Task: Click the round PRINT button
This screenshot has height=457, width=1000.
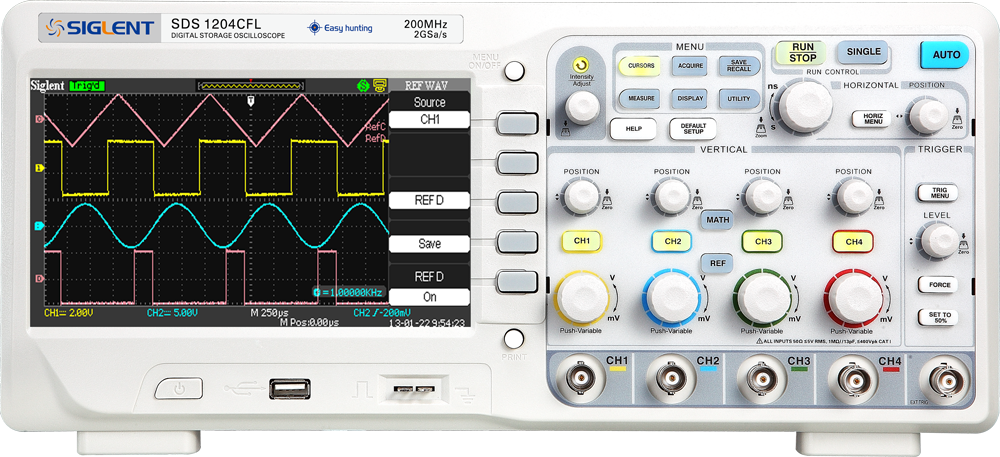Action: click(x=513, y=339)
